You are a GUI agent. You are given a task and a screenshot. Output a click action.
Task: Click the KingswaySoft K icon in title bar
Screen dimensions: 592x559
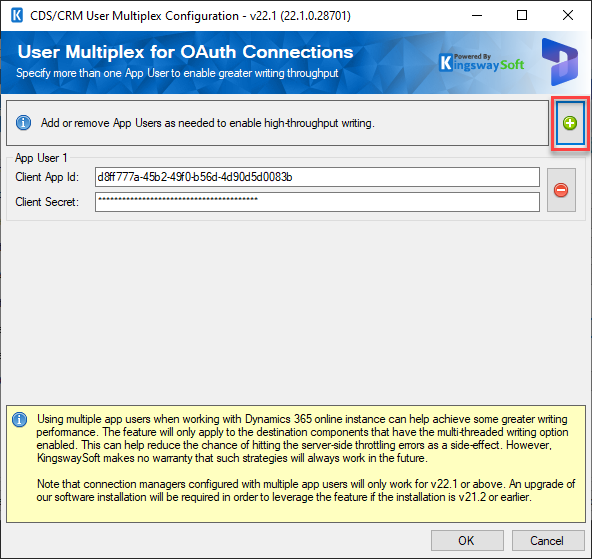[17, 15]
